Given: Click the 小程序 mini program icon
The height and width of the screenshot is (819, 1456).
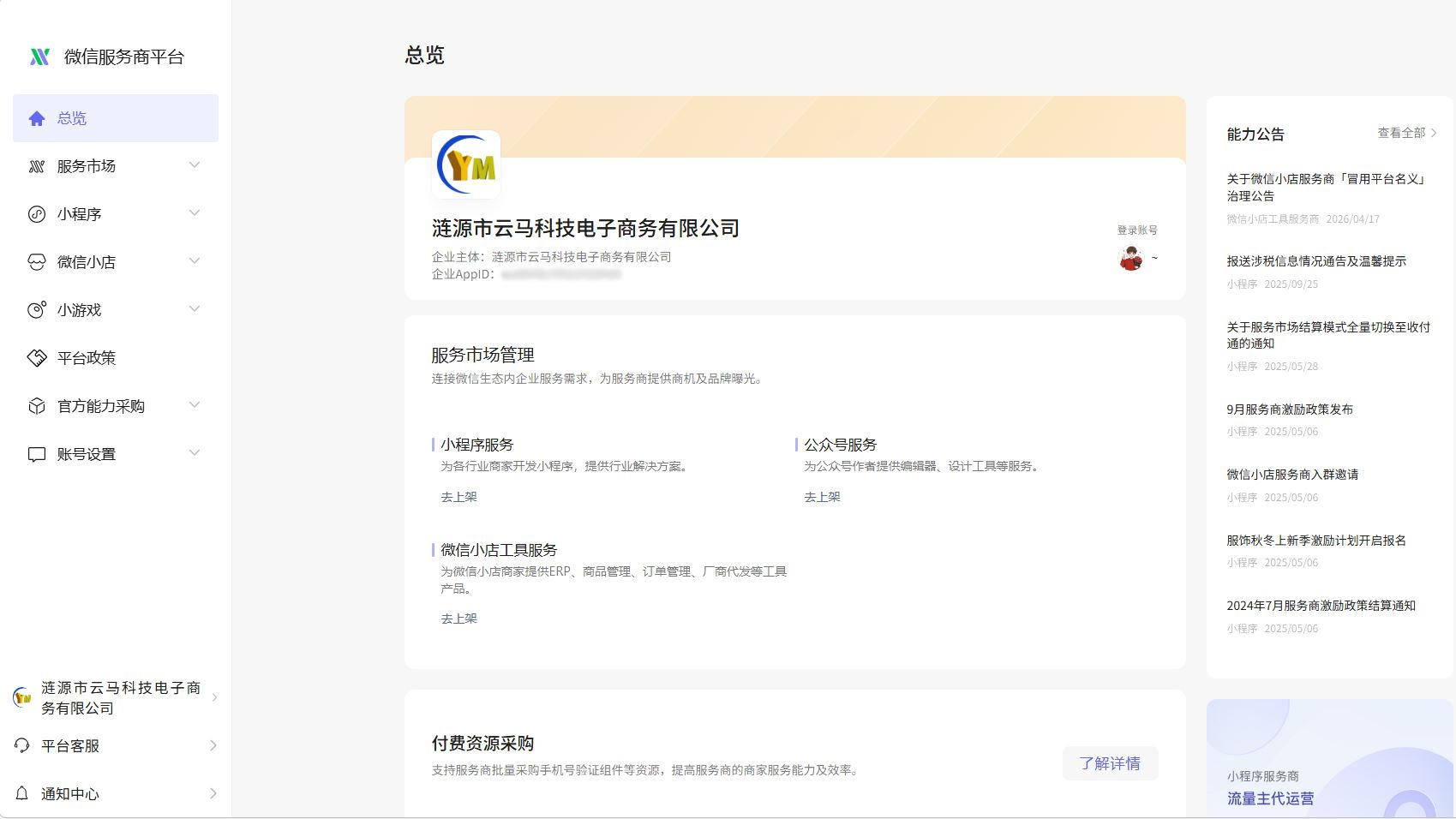Looking at the screenshot, I should point(37,214).
